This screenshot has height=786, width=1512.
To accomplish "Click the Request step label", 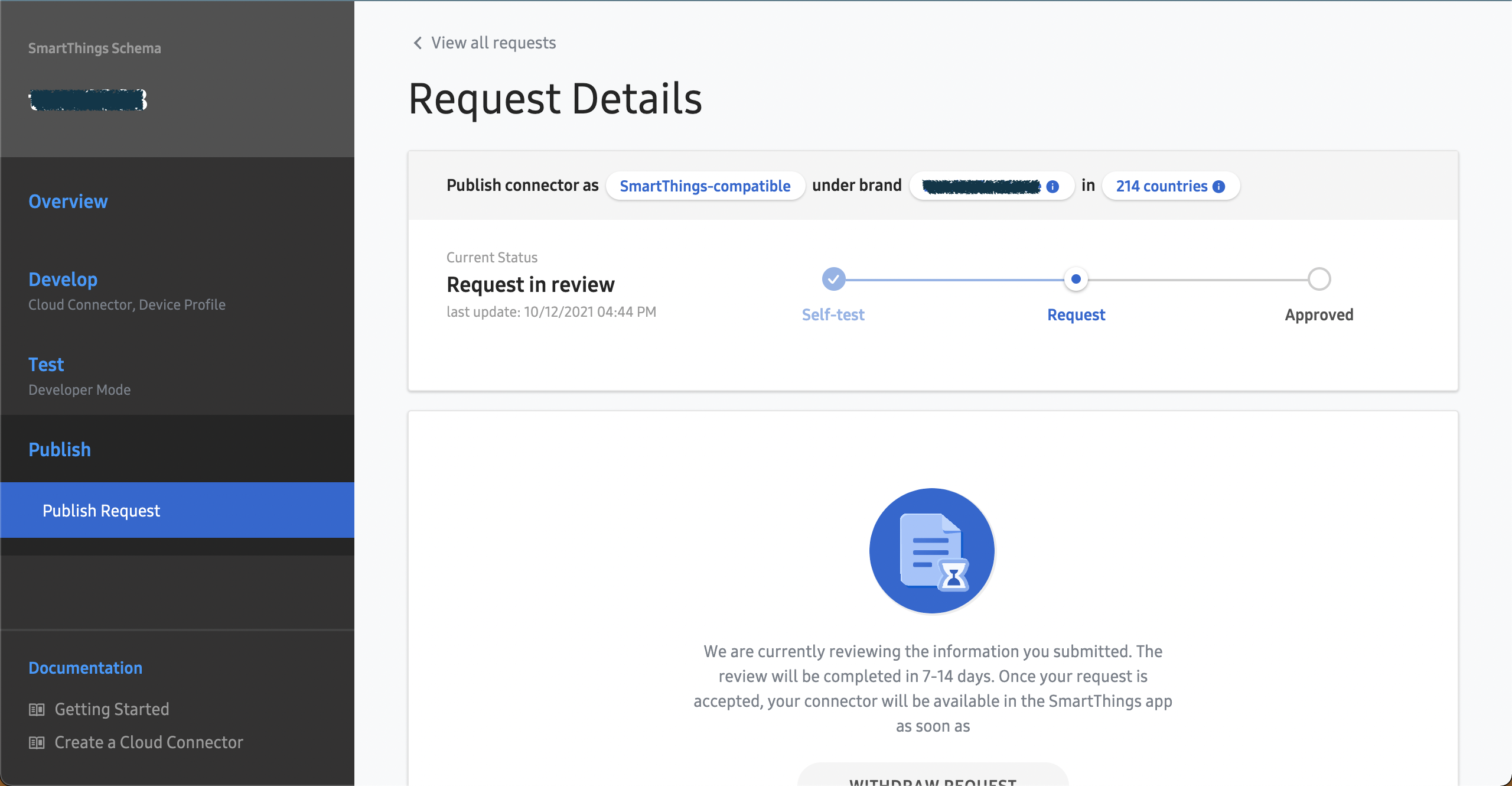I will click(x=1076, y=315).
